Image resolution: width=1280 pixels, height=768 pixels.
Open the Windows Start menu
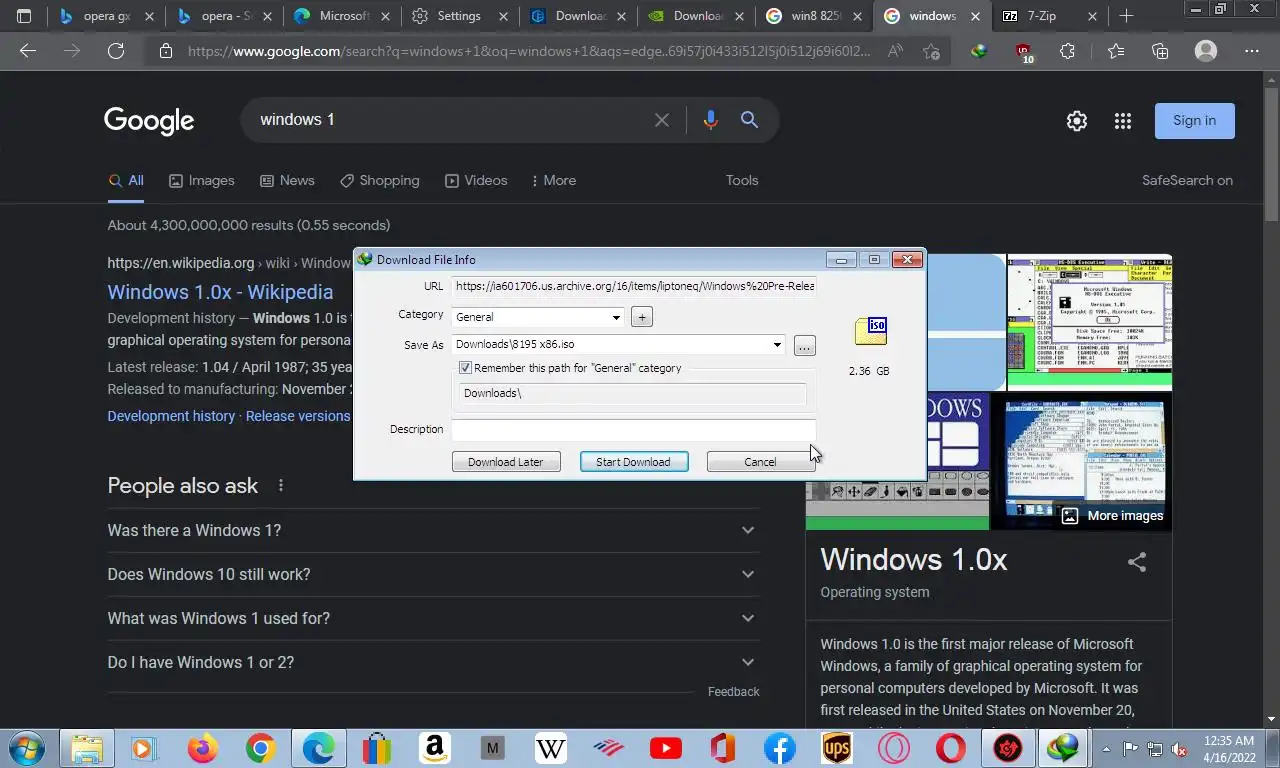(26, 748)
